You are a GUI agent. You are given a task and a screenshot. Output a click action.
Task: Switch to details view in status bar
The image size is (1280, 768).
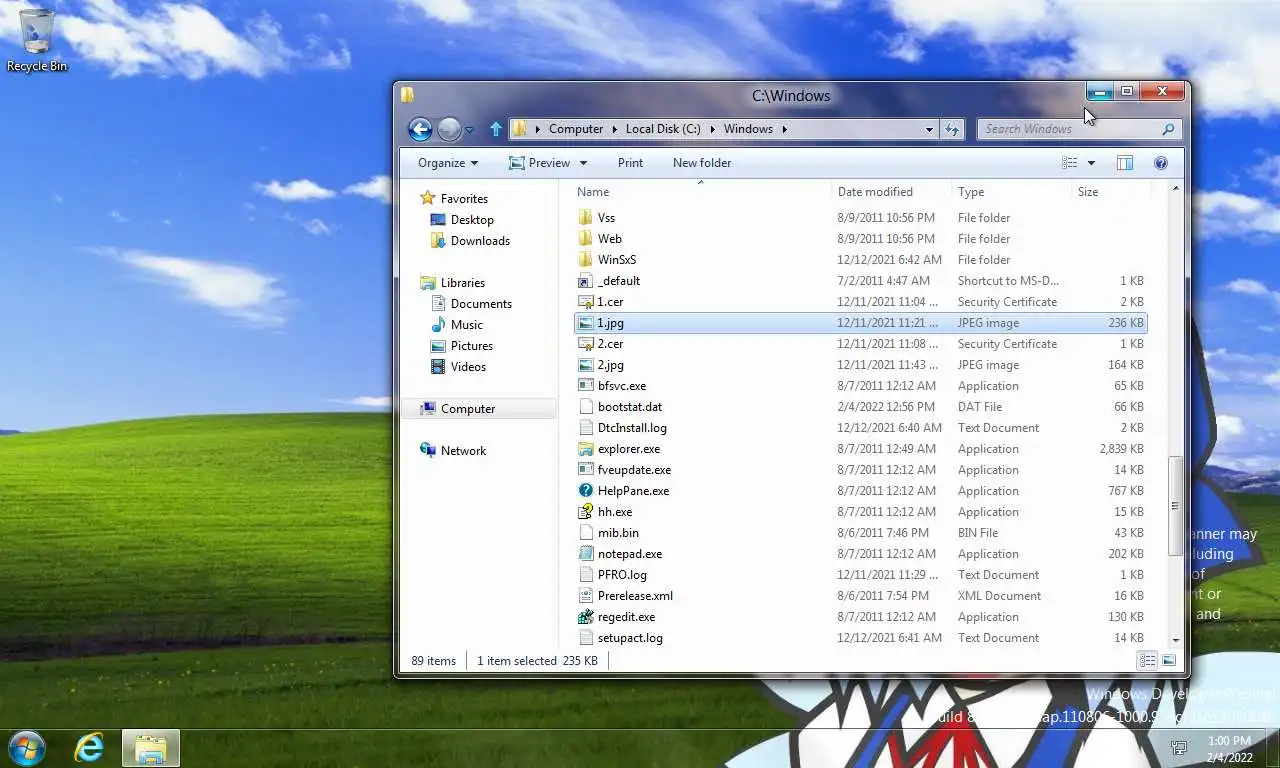(x=1147, y=661)
